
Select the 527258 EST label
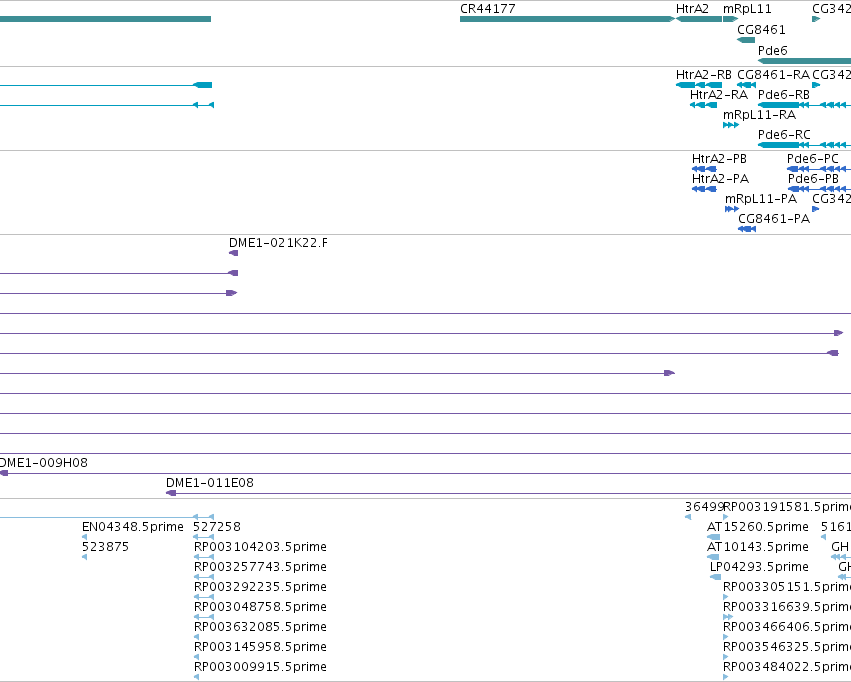pyautogui.click(x=217, y=527)
